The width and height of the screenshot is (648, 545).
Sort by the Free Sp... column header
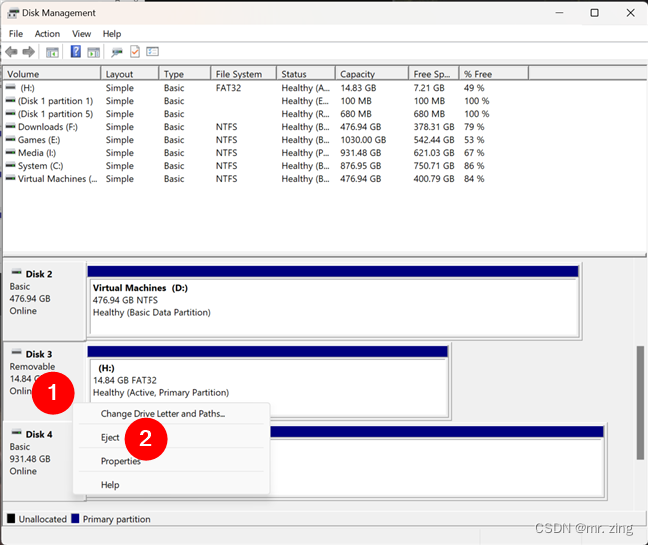[x=434, y=74]
